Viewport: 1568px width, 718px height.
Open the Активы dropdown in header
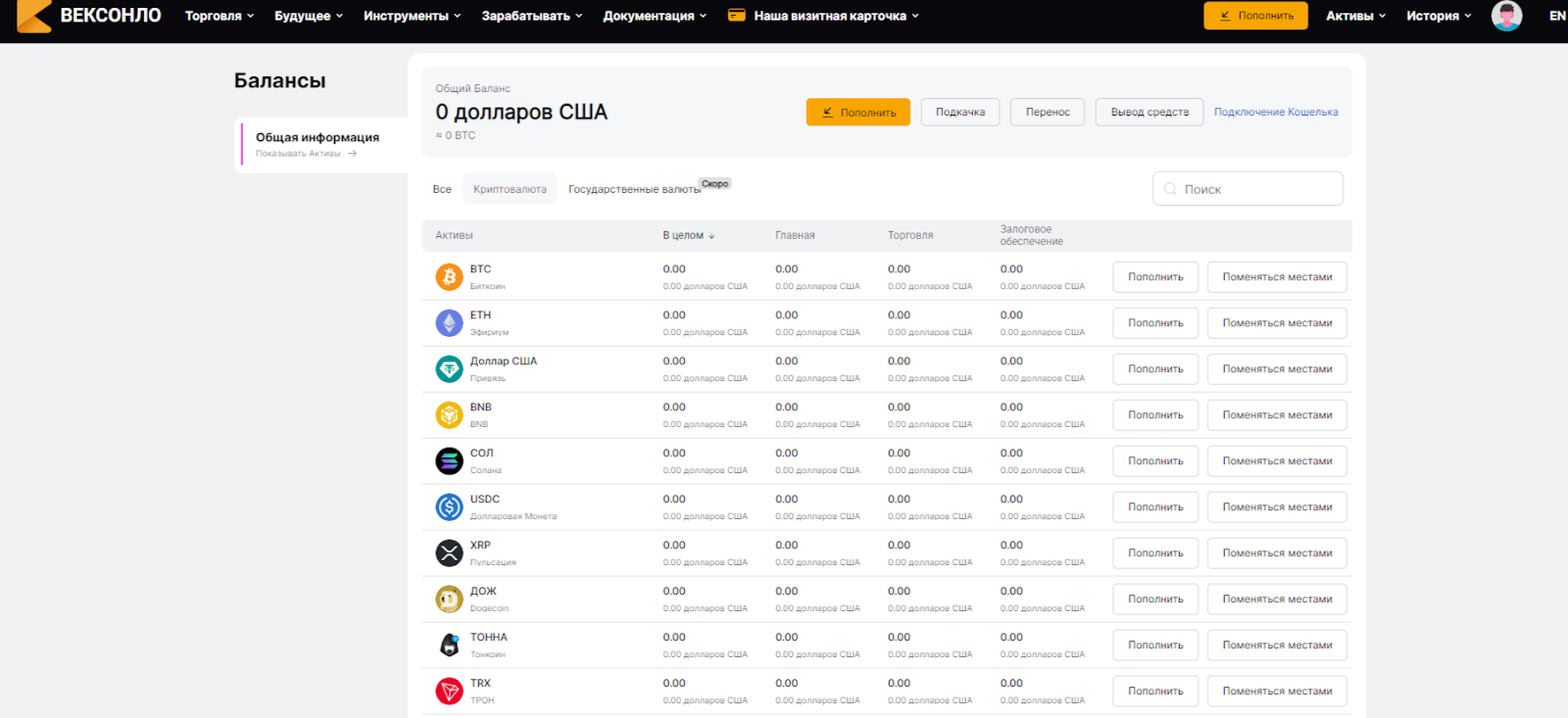click(x=1355, y=16)
